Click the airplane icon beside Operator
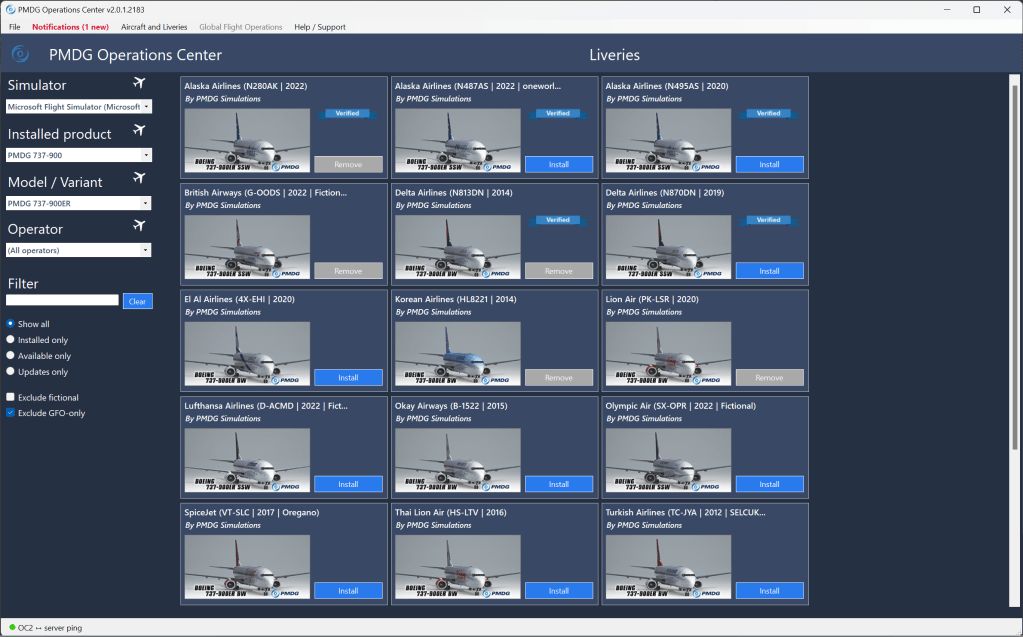The image size is (1023, 637). 139,227
